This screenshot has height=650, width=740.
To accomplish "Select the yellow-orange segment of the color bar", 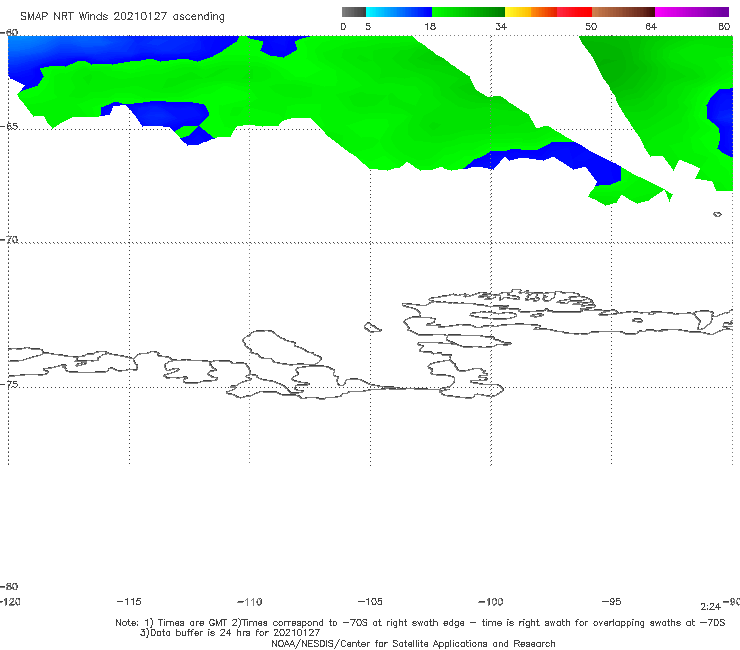I will click(x=531, y=12).
